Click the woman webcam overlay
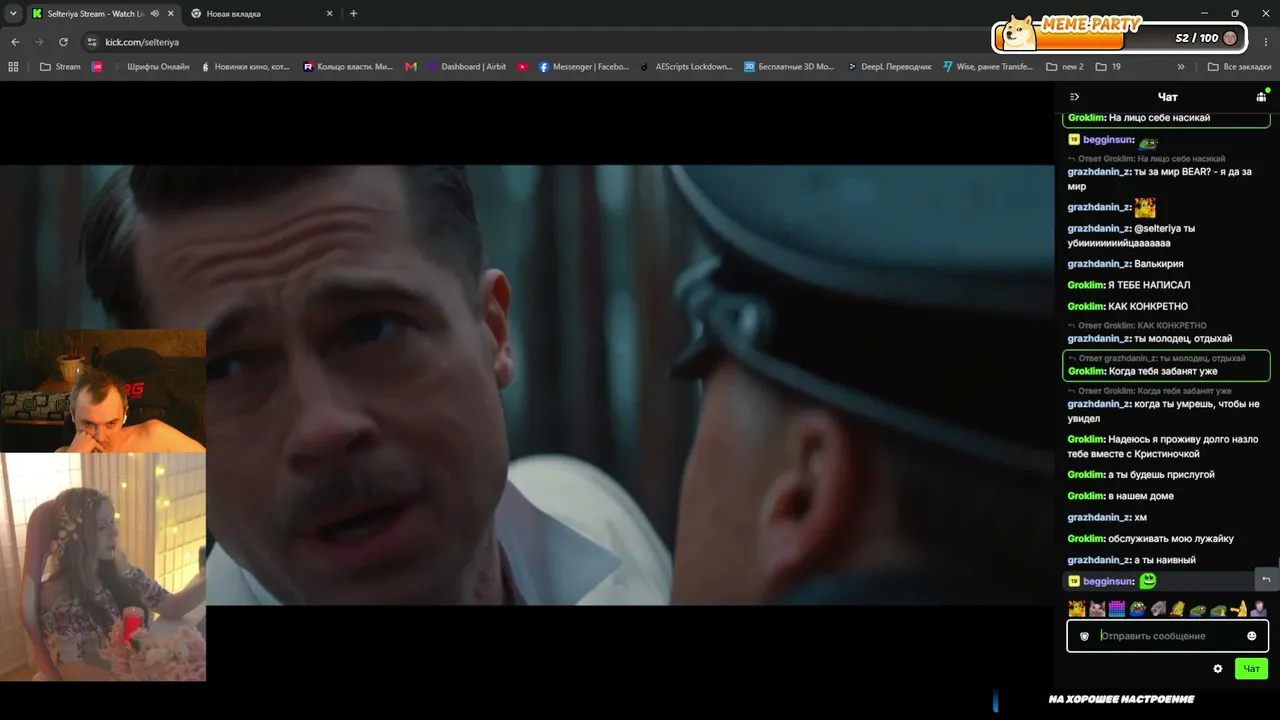 click(103, 567)
